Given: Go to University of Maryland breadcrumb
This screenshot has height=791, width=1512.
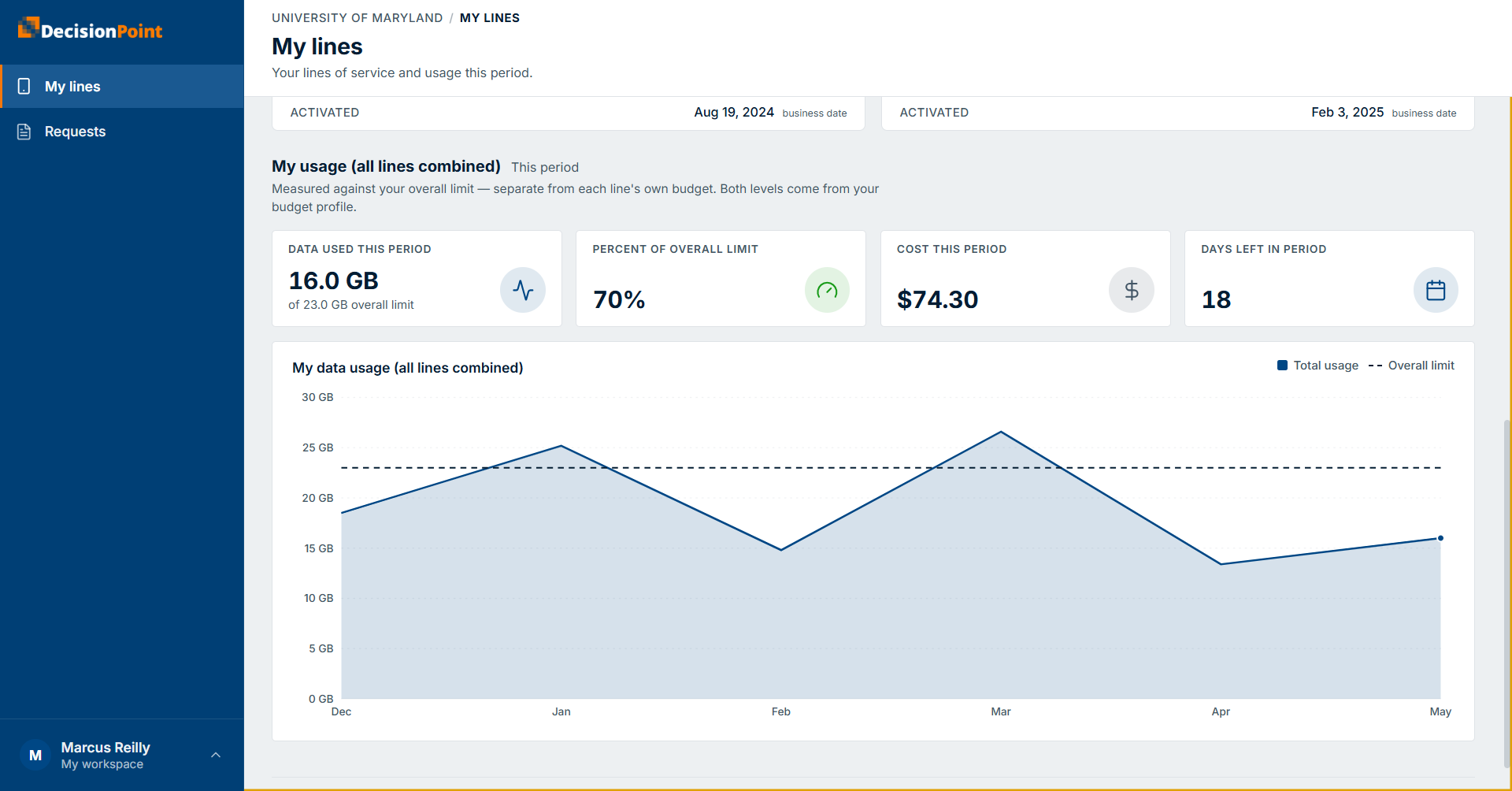Looking at the screenshot, I should [358, 17].
